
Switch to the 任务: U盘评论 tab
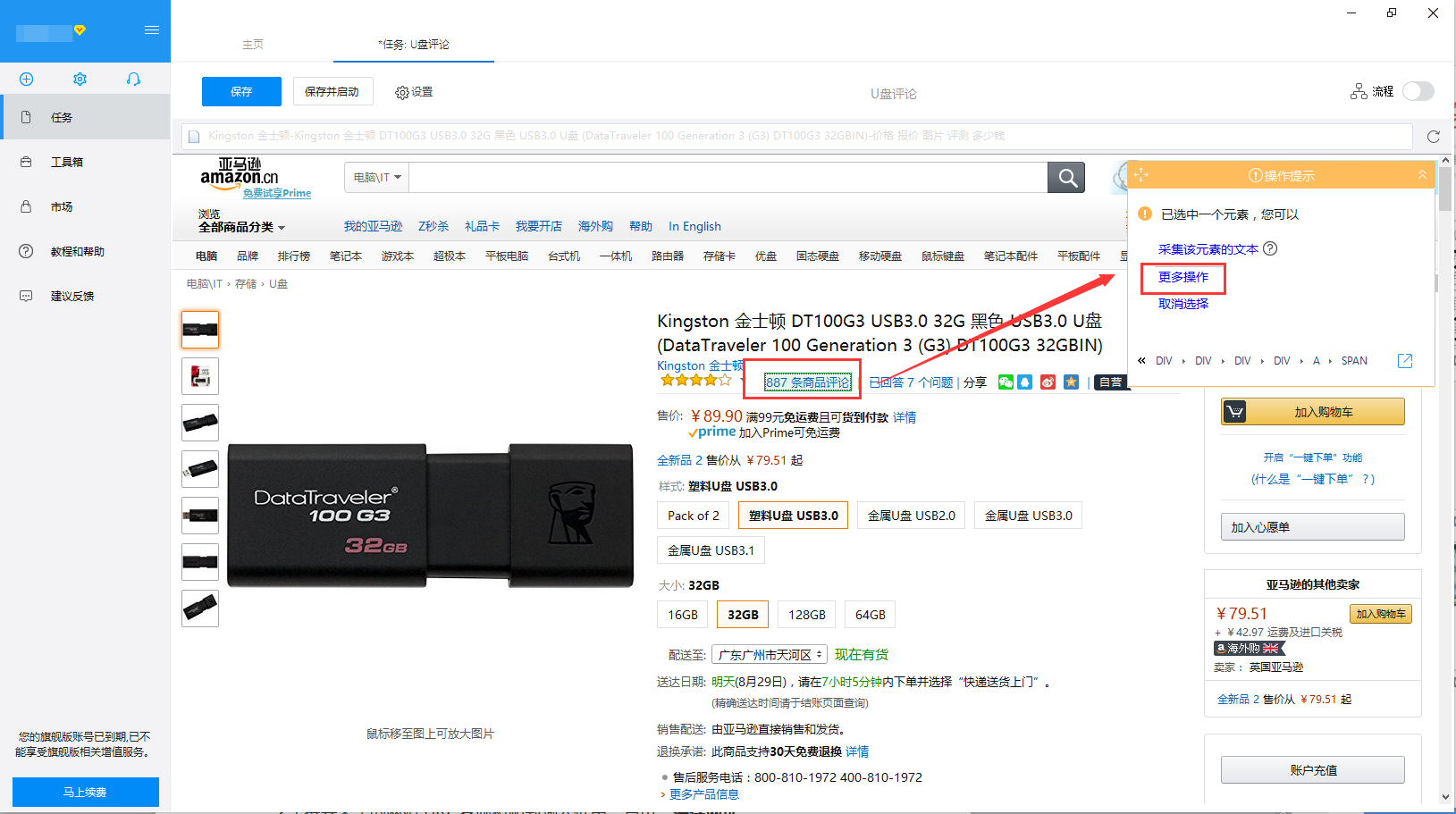pos(414,44)
